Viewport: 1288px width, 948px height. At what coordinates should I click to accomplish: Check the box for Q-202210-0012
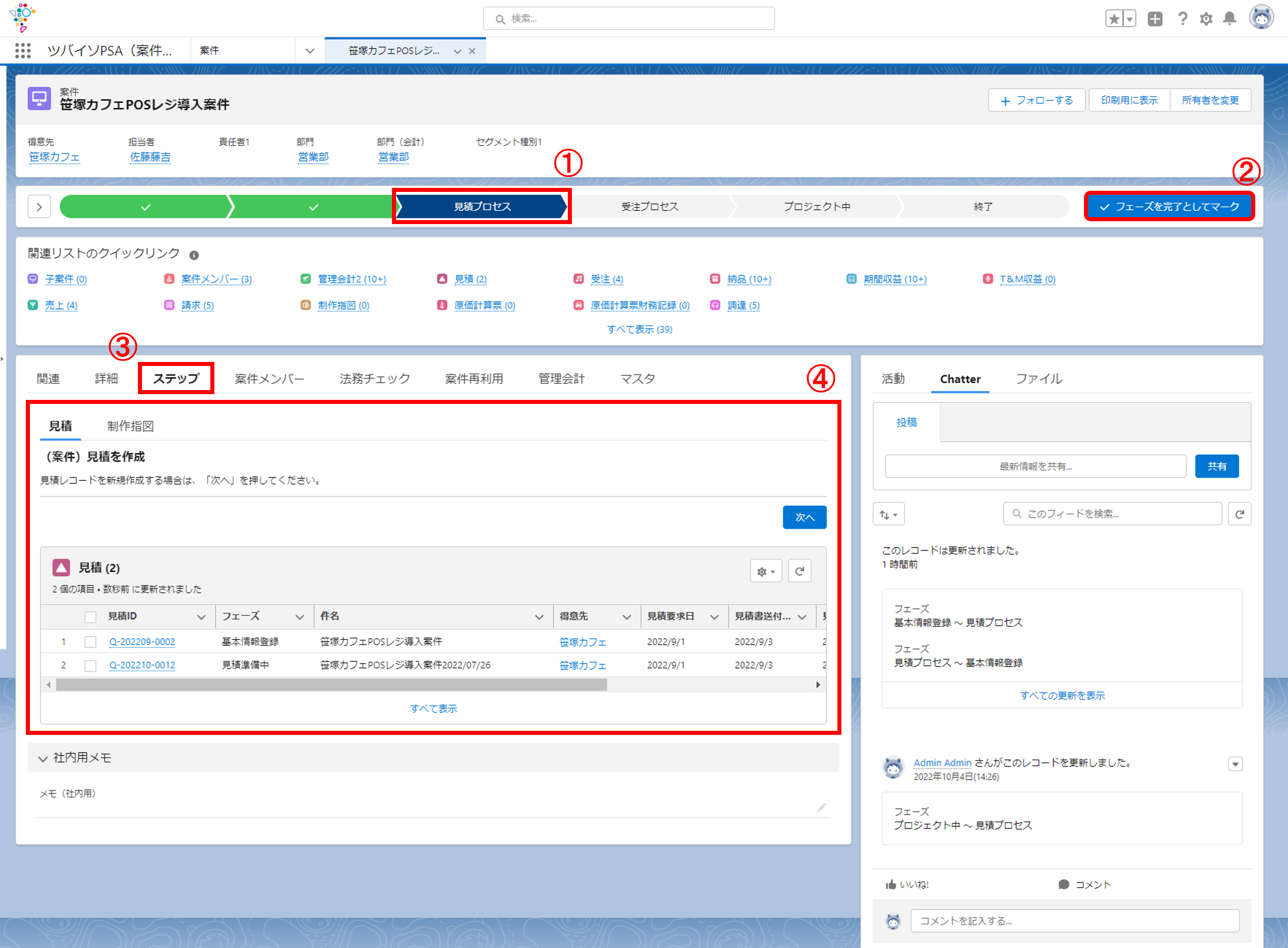click(90, 665)
